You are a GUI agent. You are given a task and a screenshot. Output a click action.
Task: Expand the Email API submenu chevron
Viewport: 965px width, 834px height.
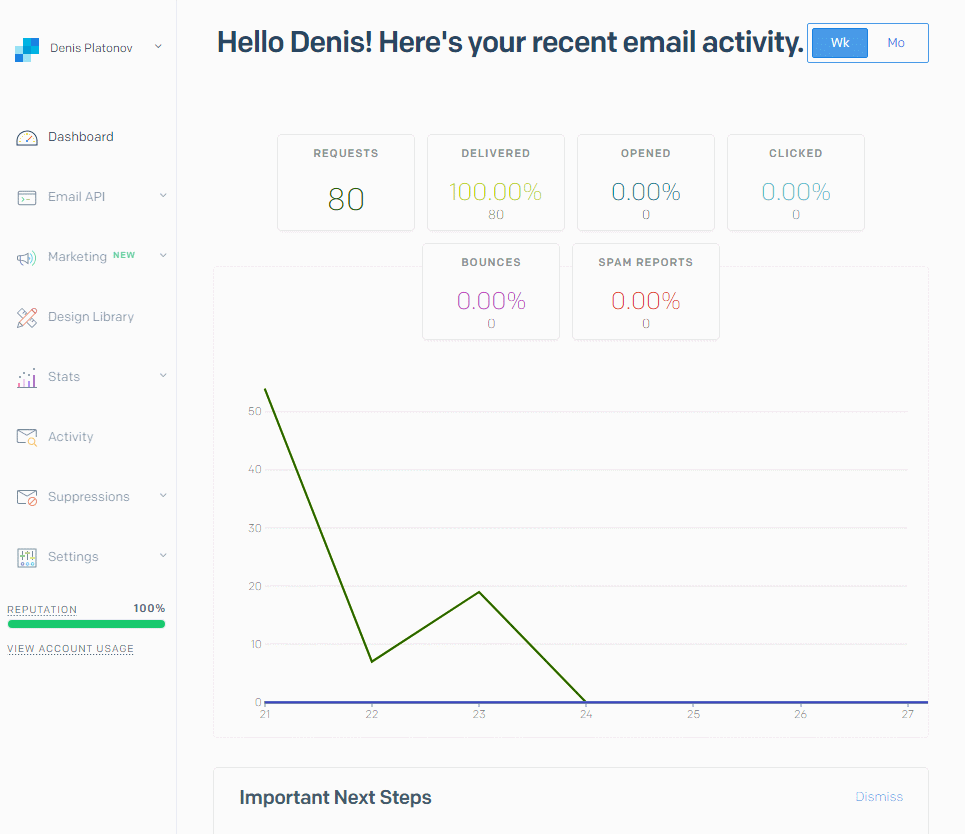163,196
